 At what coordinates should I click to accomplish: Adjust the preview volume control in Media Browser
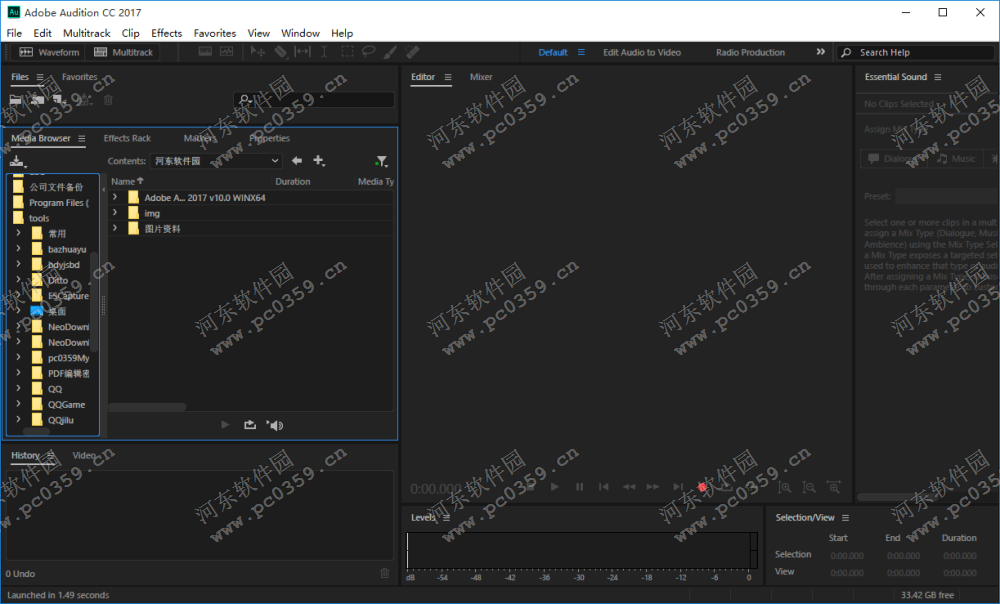tap(274, 424)
